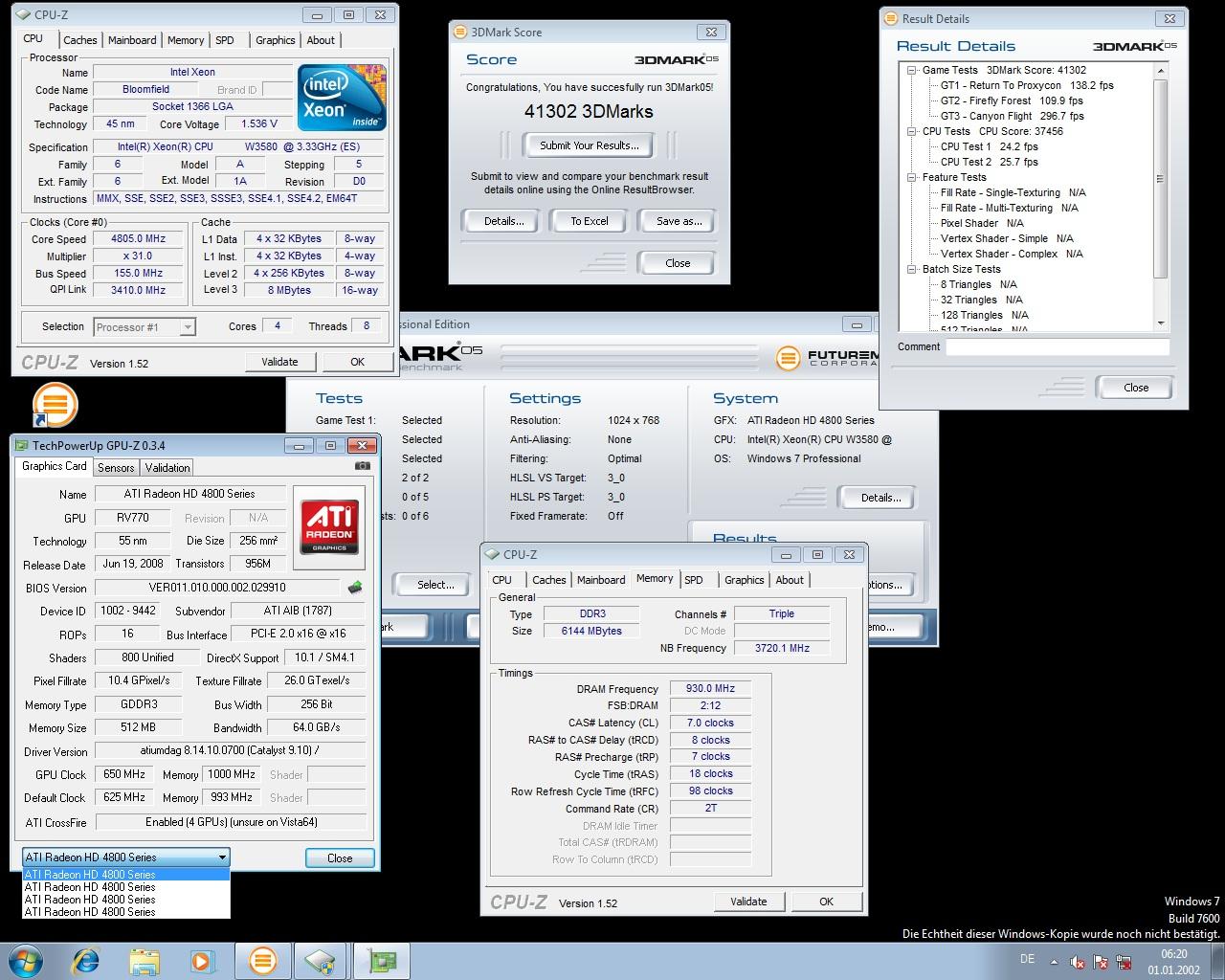Image resolution: width=1225 pixels, height=980 pixels.
Task: Click the Futuremark orange logo in 3DMark window
Action: tap(788, 359)
